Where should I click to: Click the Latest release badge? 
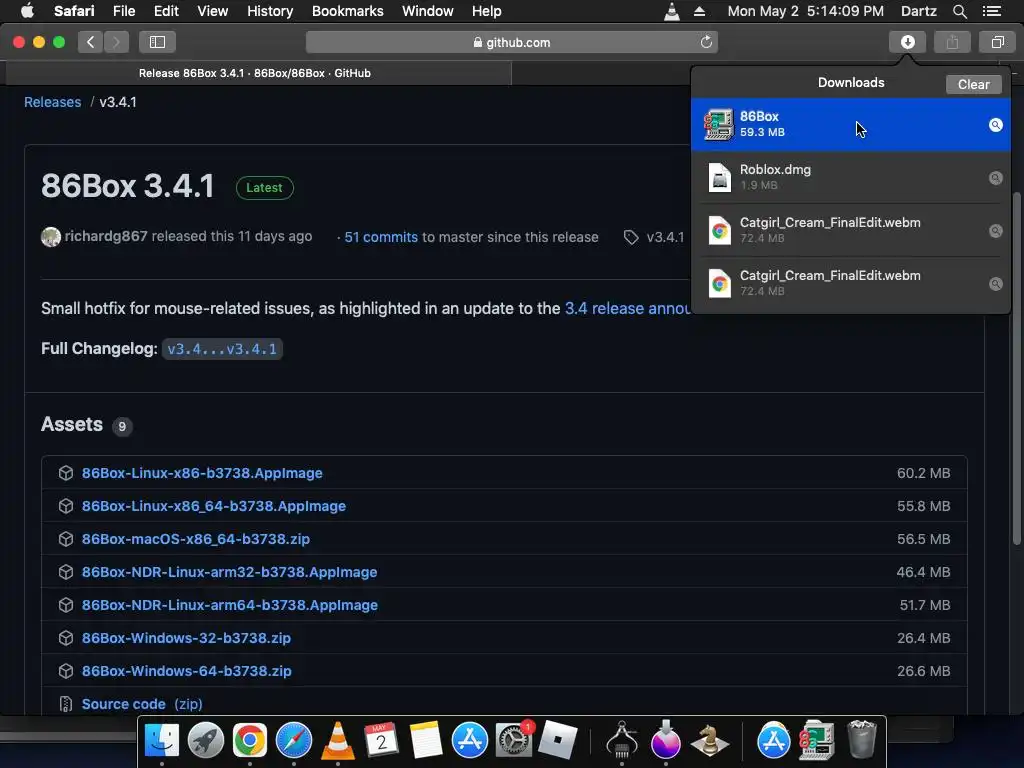(264, 187)
